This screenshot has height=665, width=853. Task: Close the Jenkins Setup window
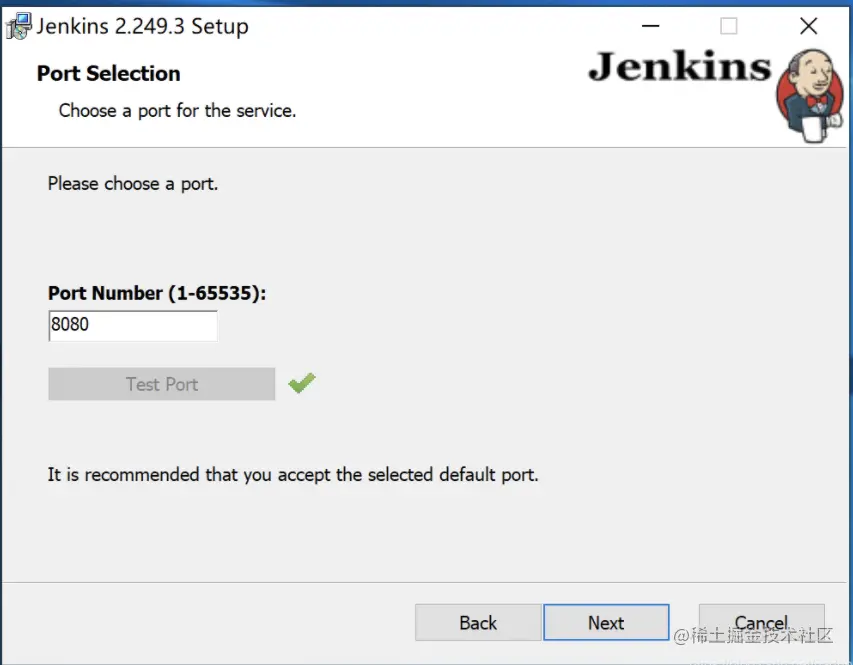tap(808, 26)
